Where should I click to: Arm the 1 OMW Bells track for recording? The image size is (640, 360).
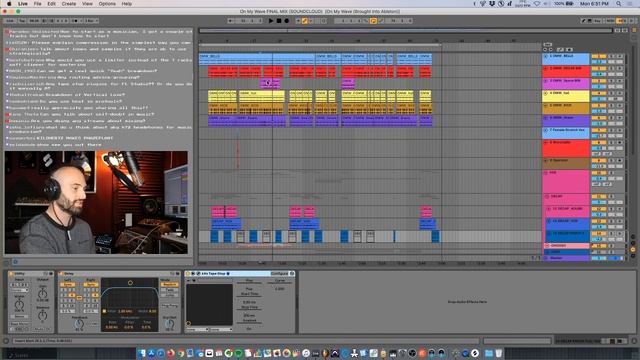point(620,56)
